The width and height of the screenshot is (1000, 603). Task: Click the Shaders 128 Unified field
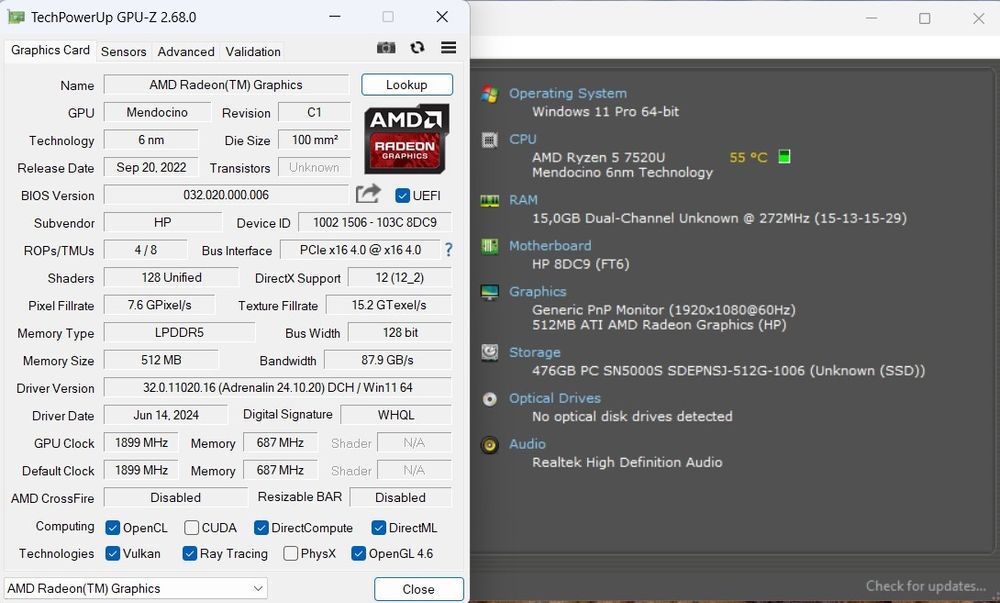tap(172, 278)
